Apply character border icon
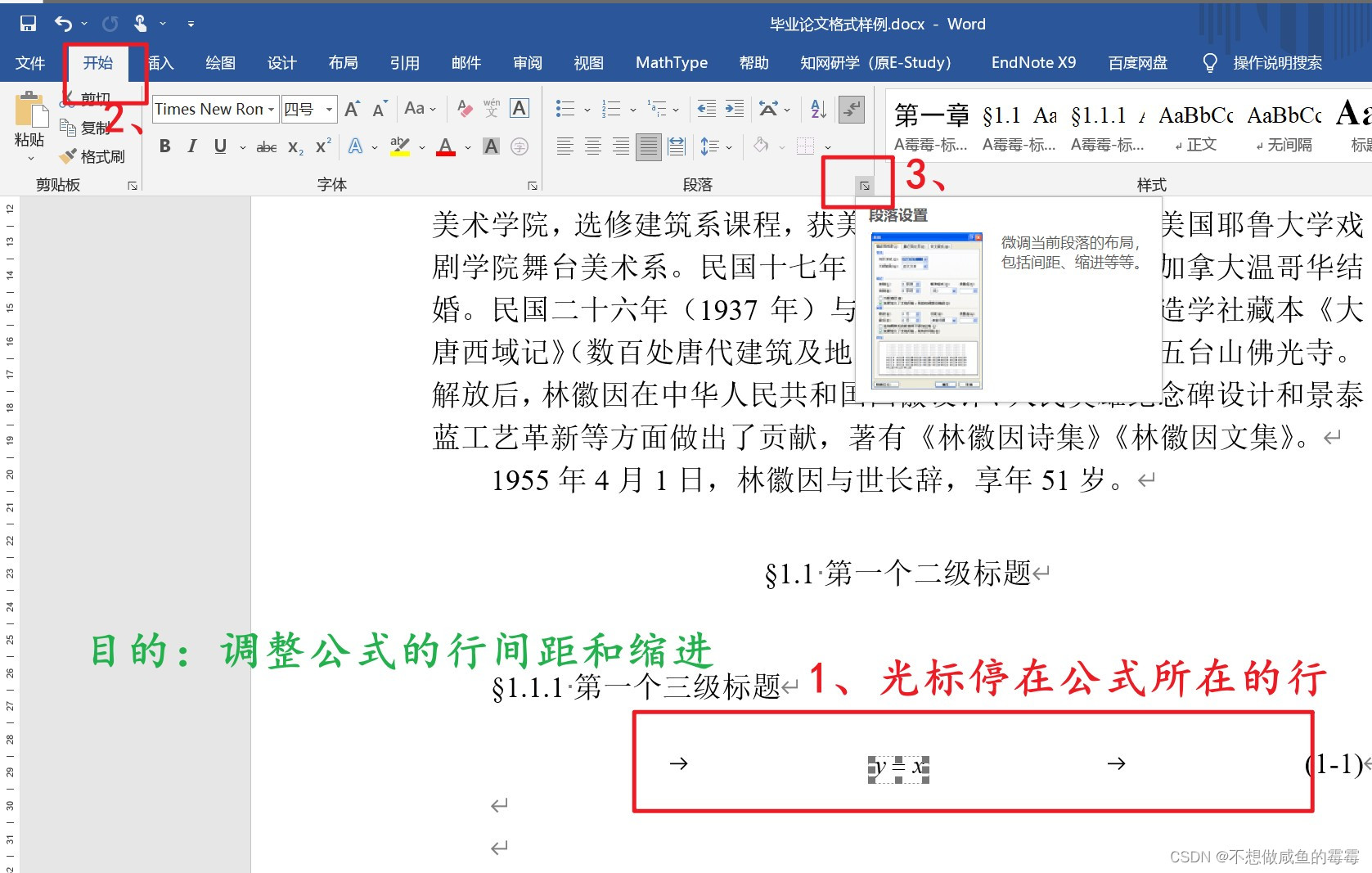The height and width of the screenshot is (873, 1372). point(520,108)
